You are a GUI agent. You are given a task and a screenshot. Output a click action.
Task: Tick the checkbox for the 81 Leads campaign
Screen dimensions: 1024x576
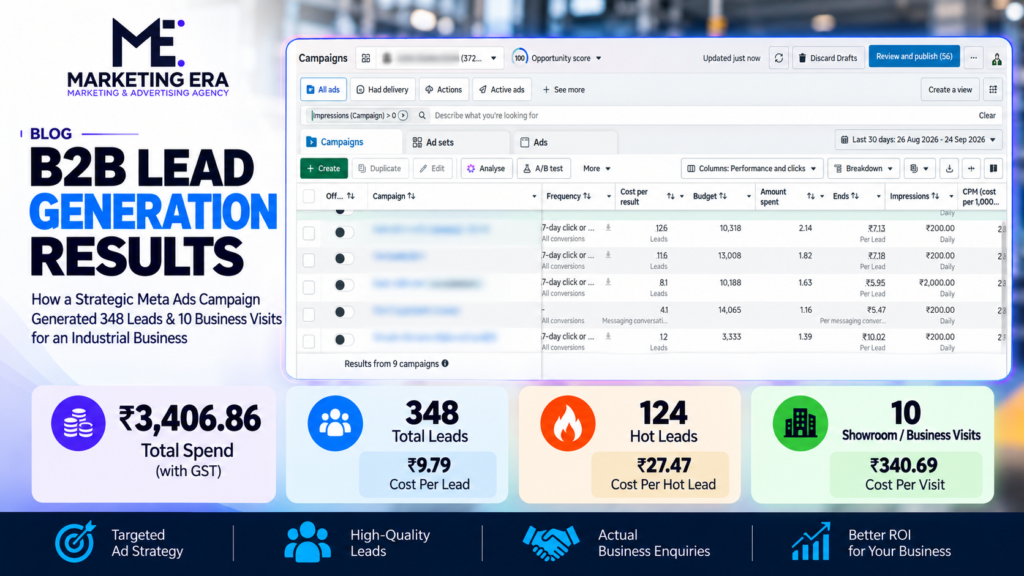click(x=309, y=287)
